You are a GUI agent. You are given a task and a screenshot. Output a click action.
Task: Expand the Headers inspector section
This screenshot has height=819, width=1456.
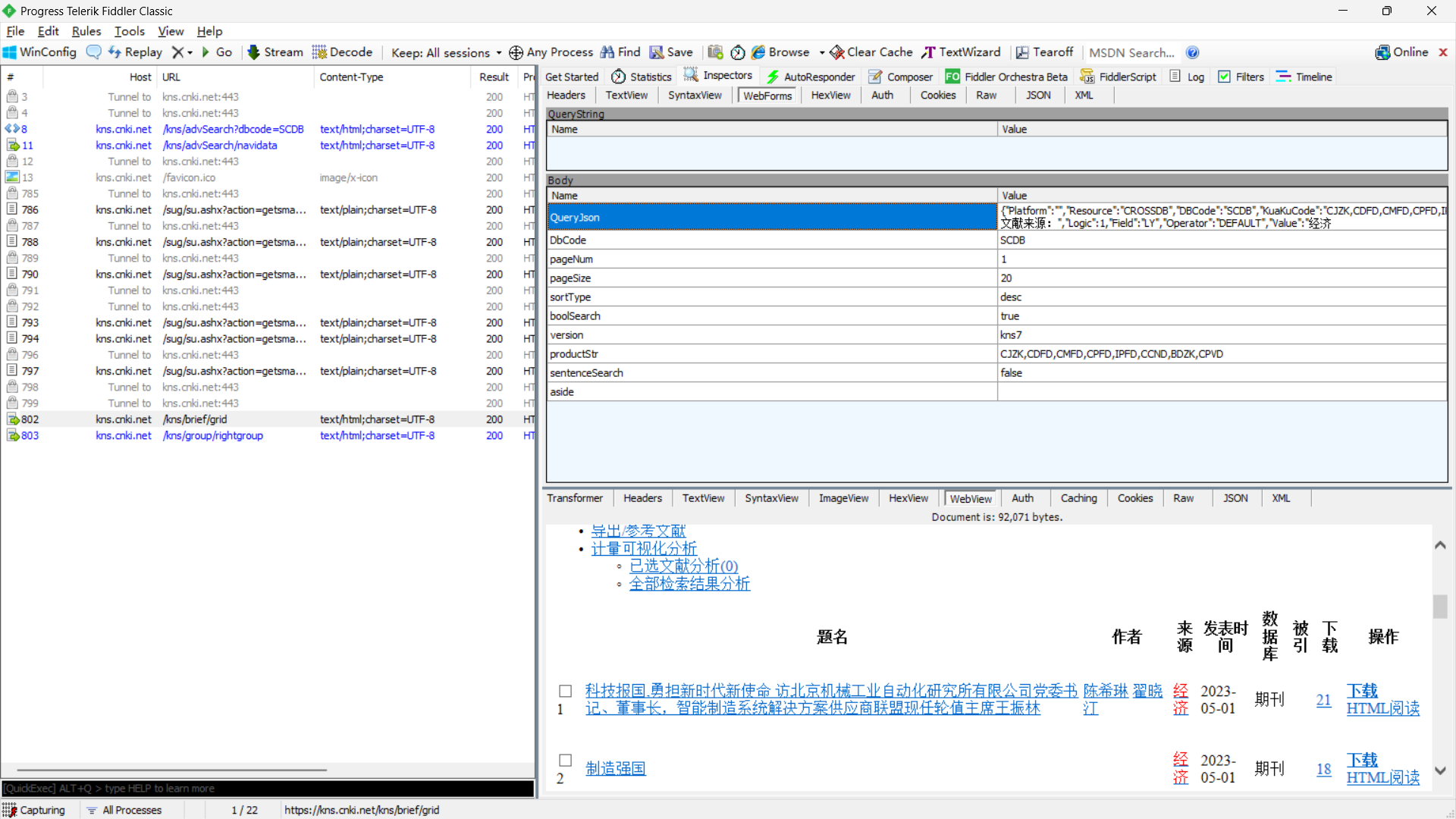click(566, 94)
